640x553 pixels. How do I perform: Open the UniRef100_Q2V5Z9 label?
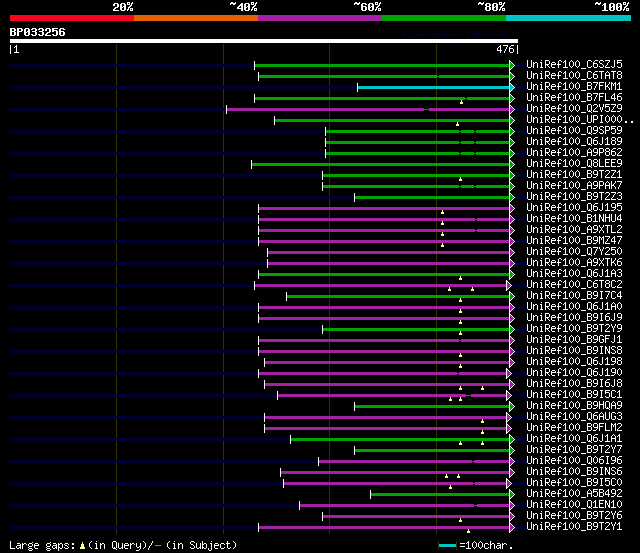[574, 109]
